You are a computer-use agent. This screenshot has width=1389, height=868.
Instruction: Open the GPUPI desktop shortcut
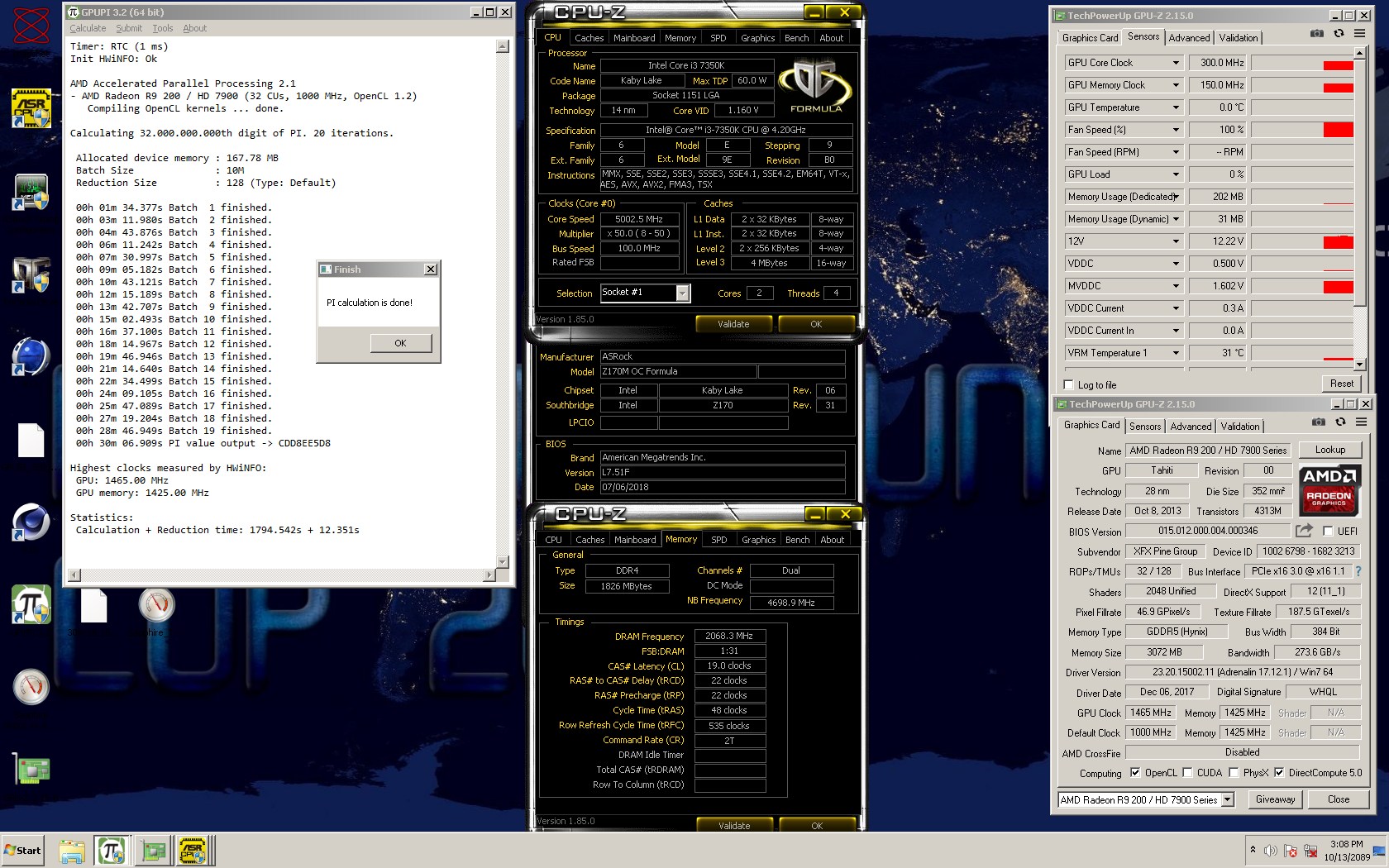tap(31, 605)
